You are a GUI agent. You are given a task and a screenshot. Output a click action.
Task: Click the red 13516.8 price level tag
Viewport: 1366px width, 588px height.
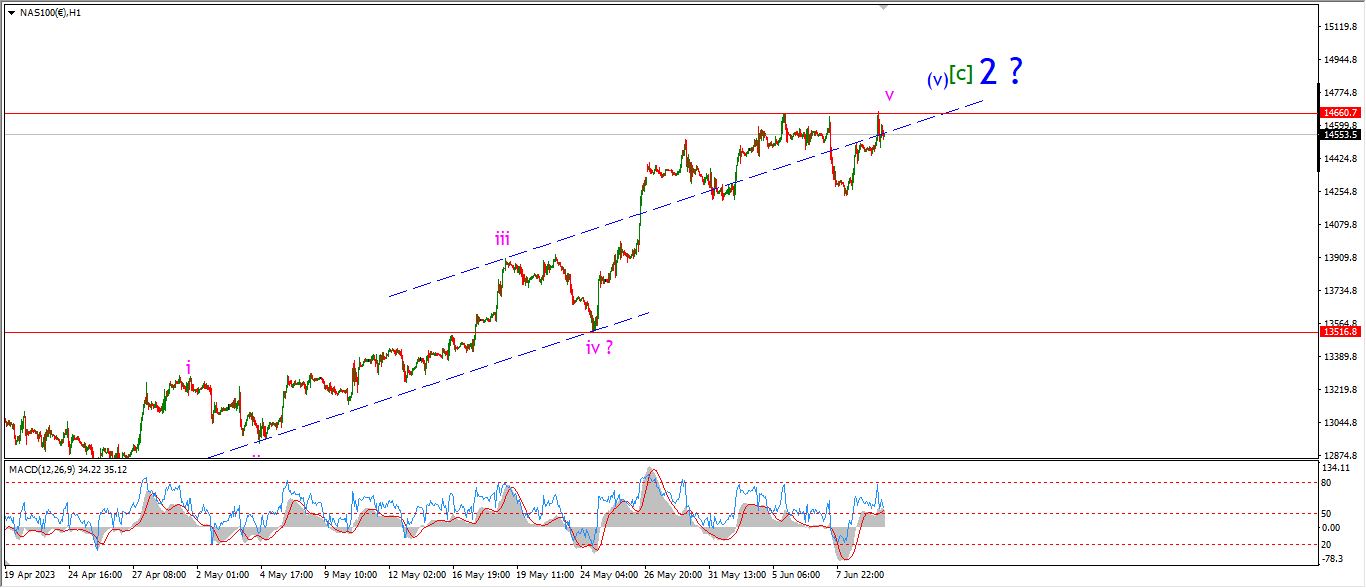coord(1339,331)
